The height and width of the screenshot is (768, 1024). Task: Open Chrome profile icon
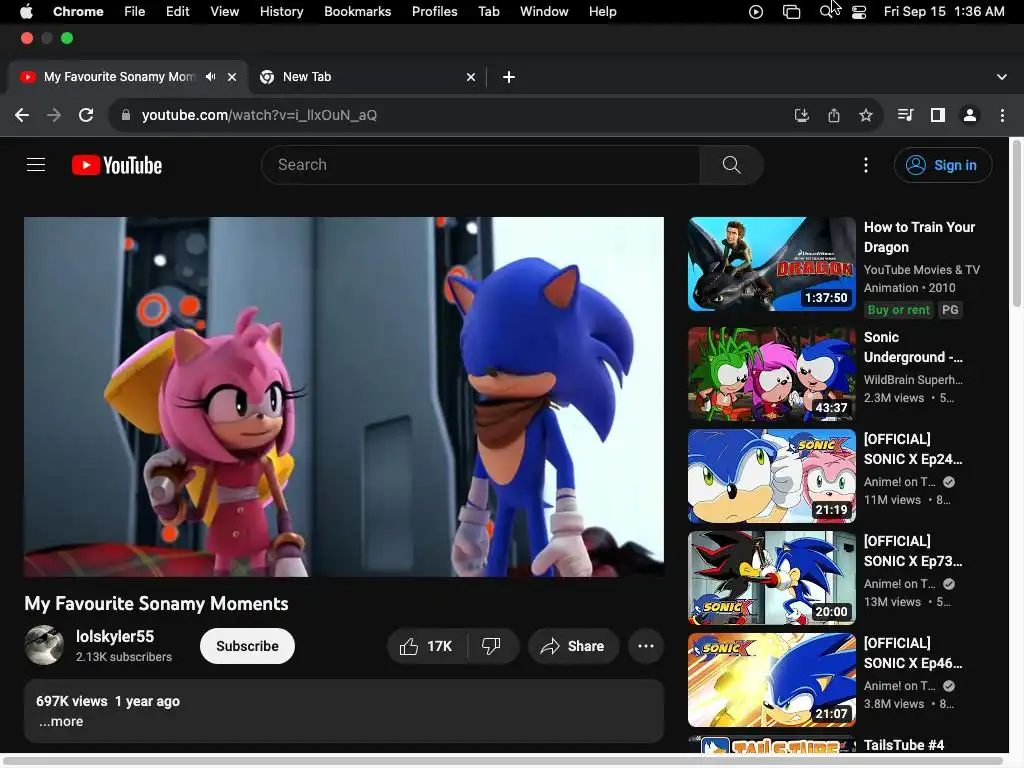970,115
